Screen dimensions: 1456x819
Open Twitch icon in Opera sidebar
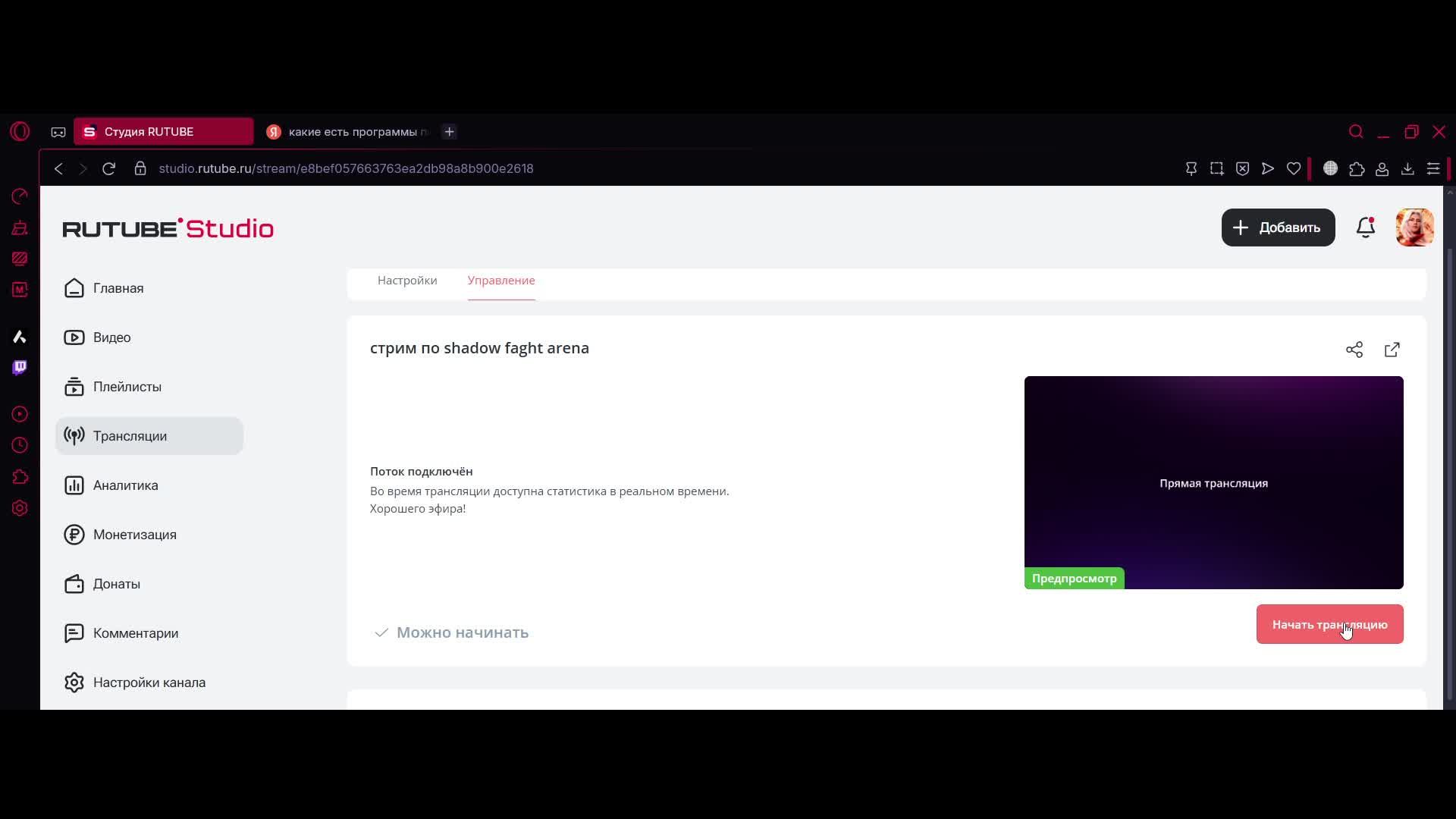[x=20, y=368]
